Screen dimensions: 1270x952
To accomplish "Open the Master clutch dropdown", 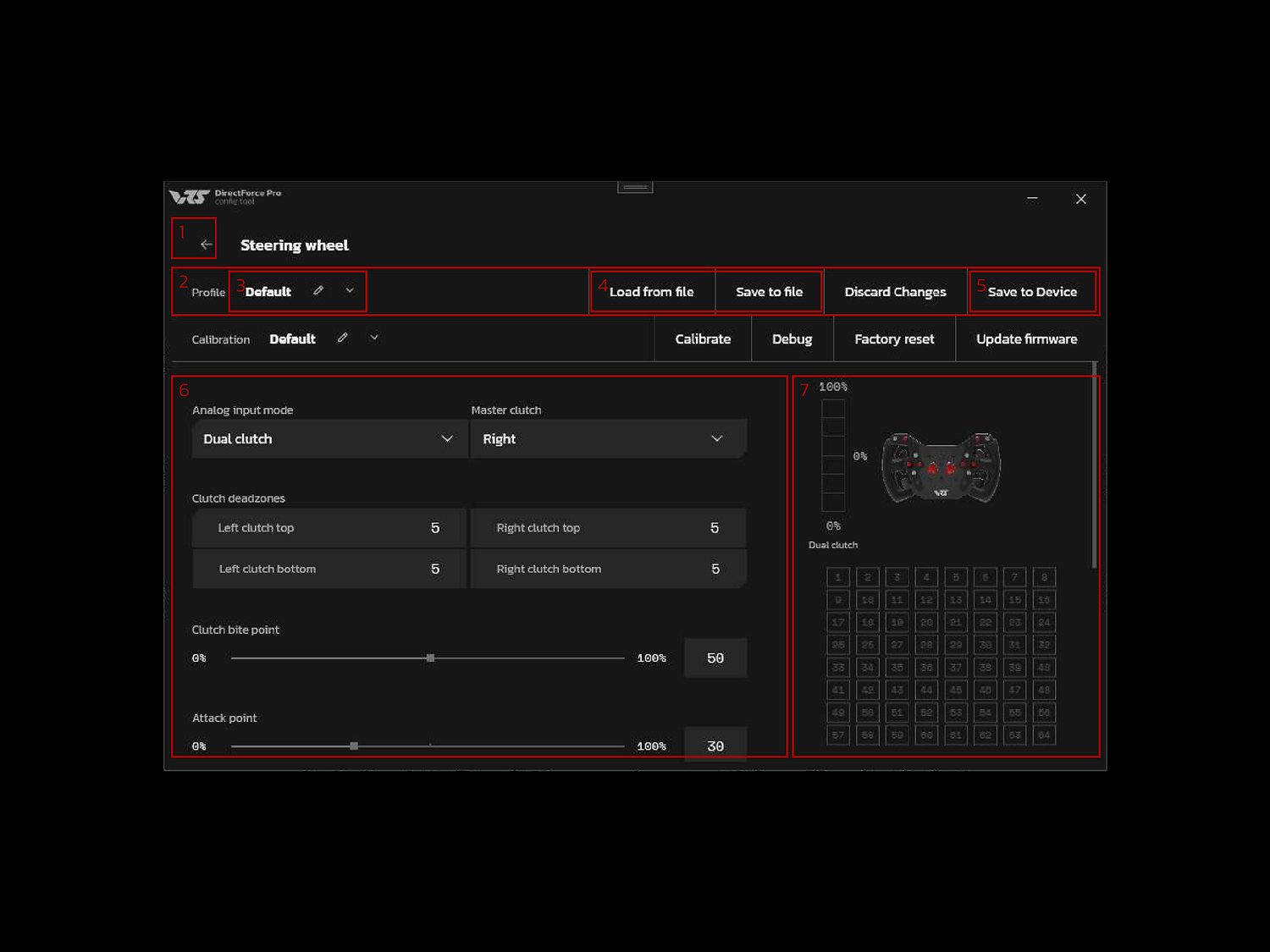I will click(608, 438).
